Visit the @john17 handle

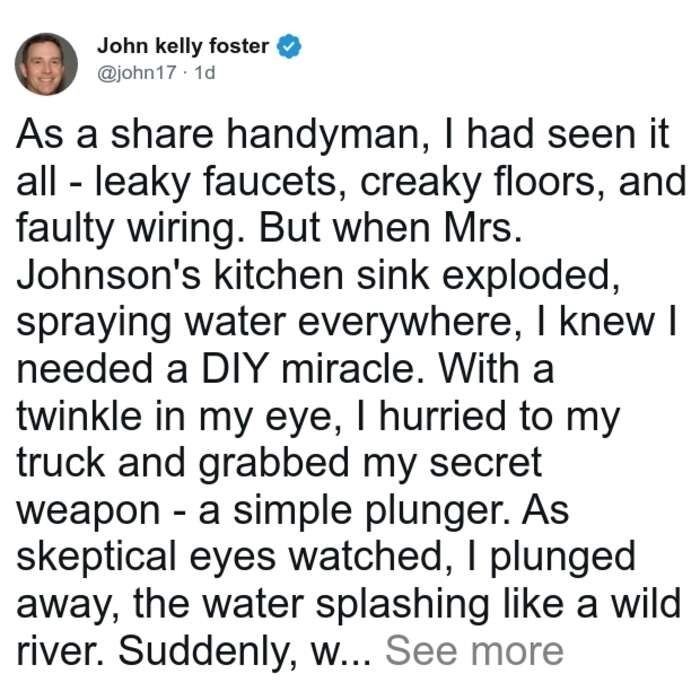tap(137, 72)
